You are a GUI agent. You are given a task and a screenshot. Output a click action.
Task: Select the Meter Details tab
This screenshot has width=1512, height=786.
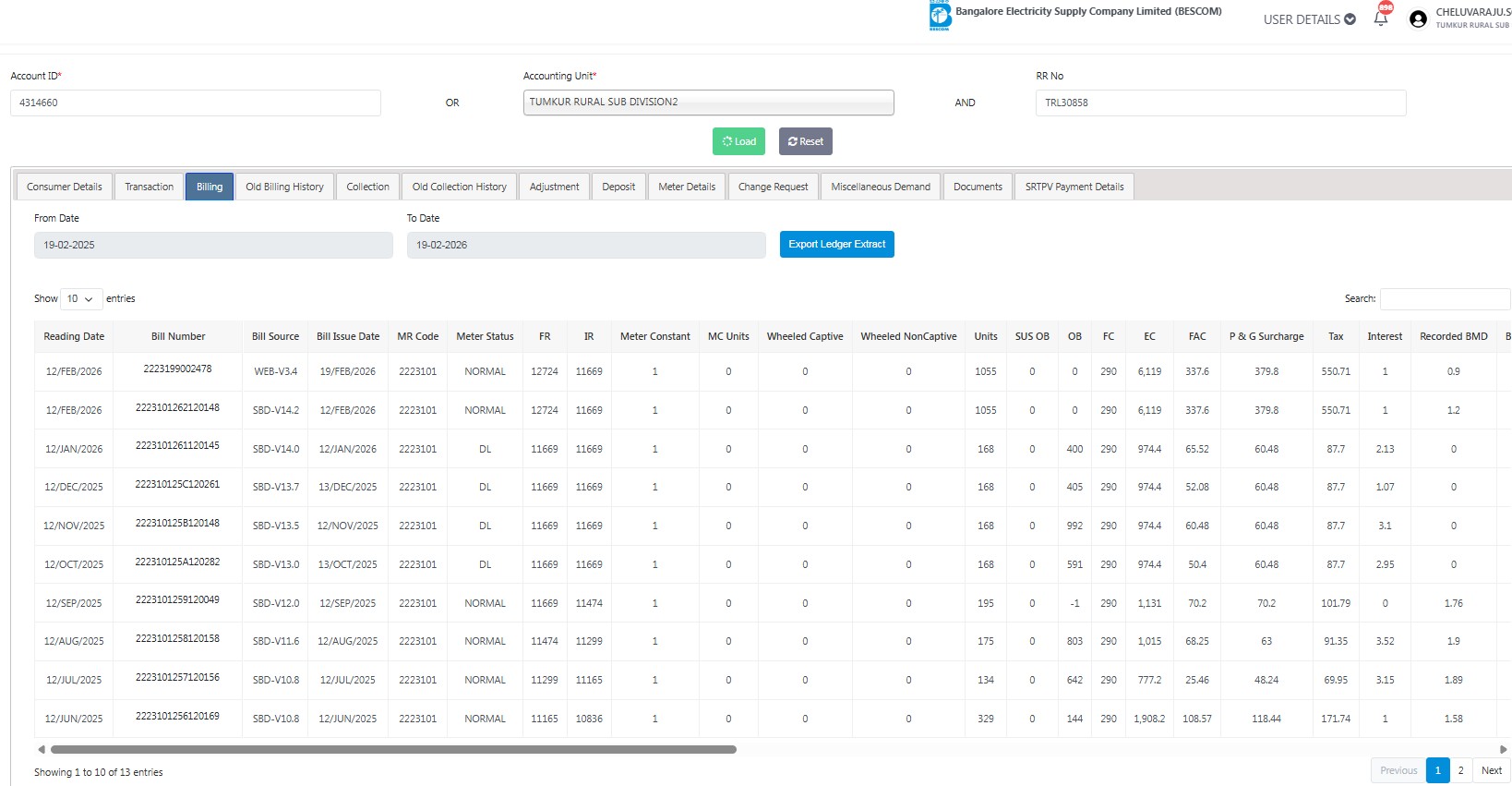click(687, 187)
